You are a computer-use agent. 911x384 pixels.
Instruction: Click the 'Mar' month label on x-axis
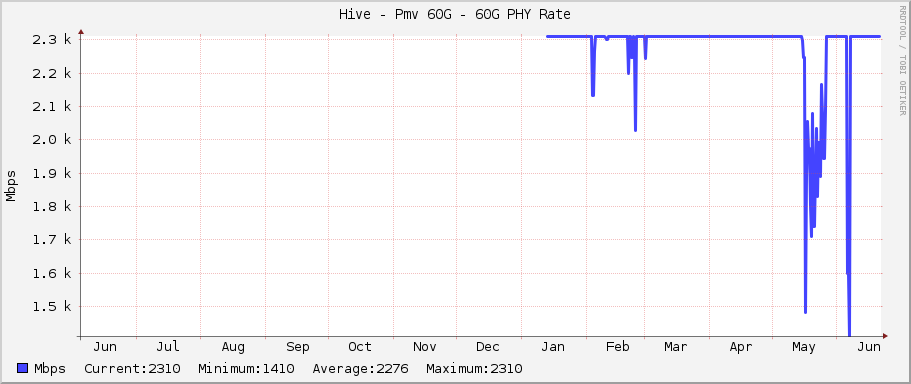pyautogui.click(x=675, y=347)
